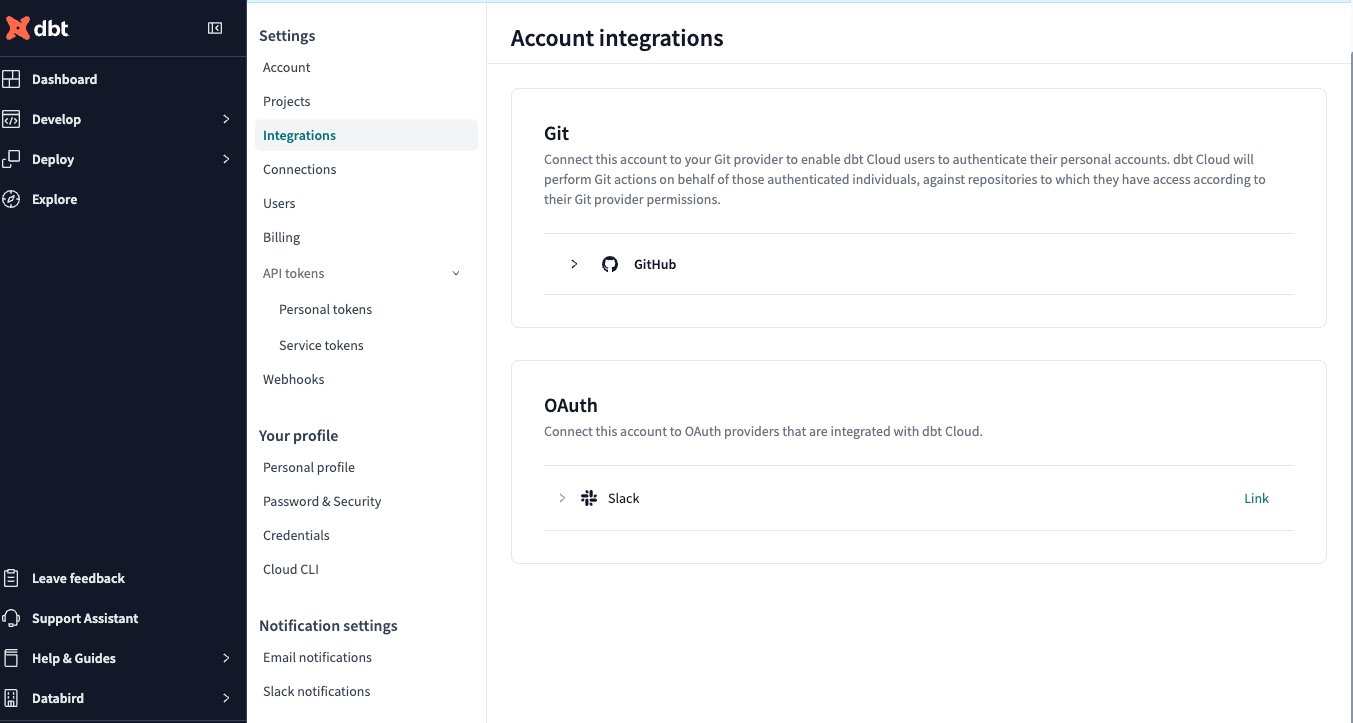This screenshot has width=1353, height=723.
Task: Collapse the sidebar with the panel icon
Action: (215, 28)
